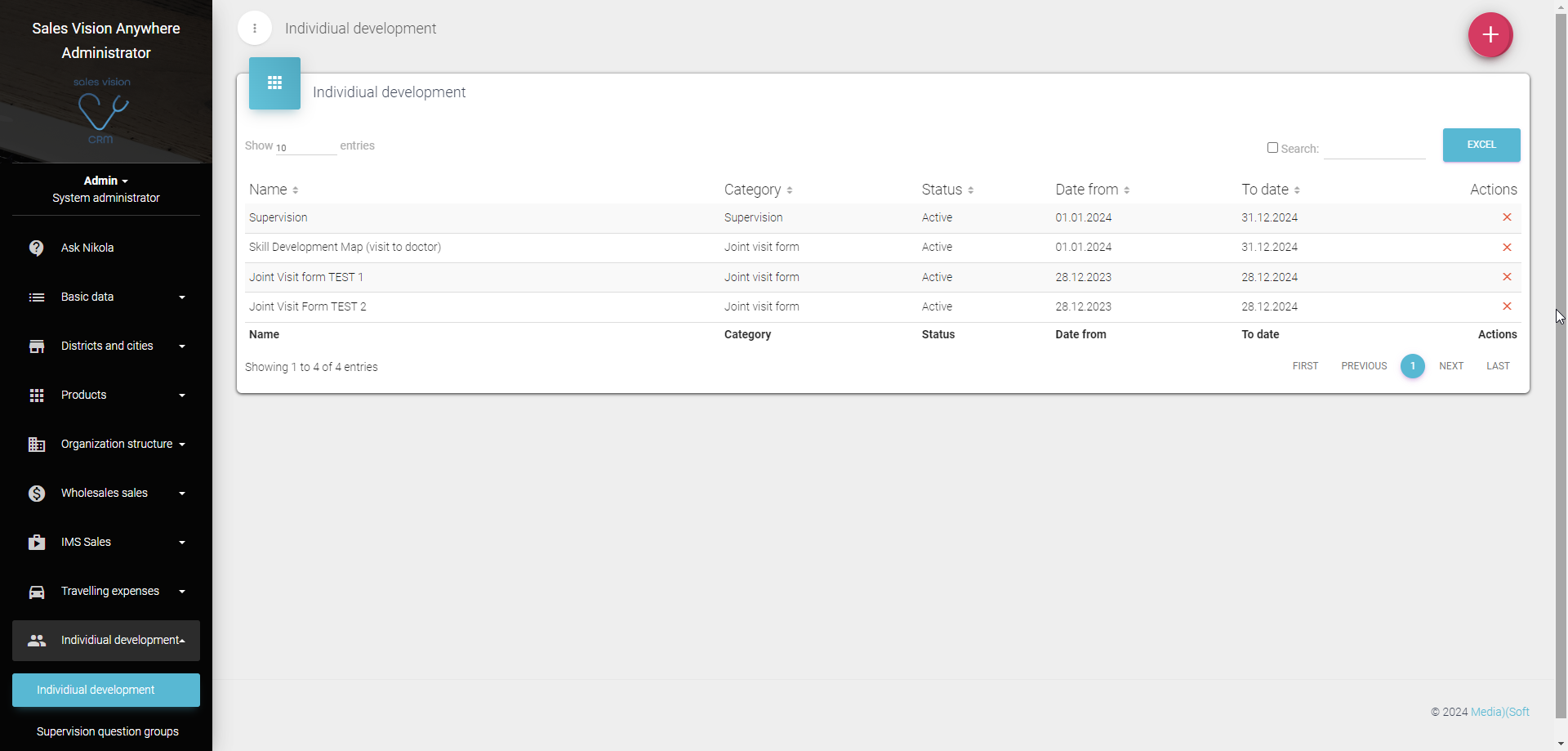Delete the Skill Development Map row
Image resolution: width=1568 pixels, height=751 pixels.
(1507, 248)
